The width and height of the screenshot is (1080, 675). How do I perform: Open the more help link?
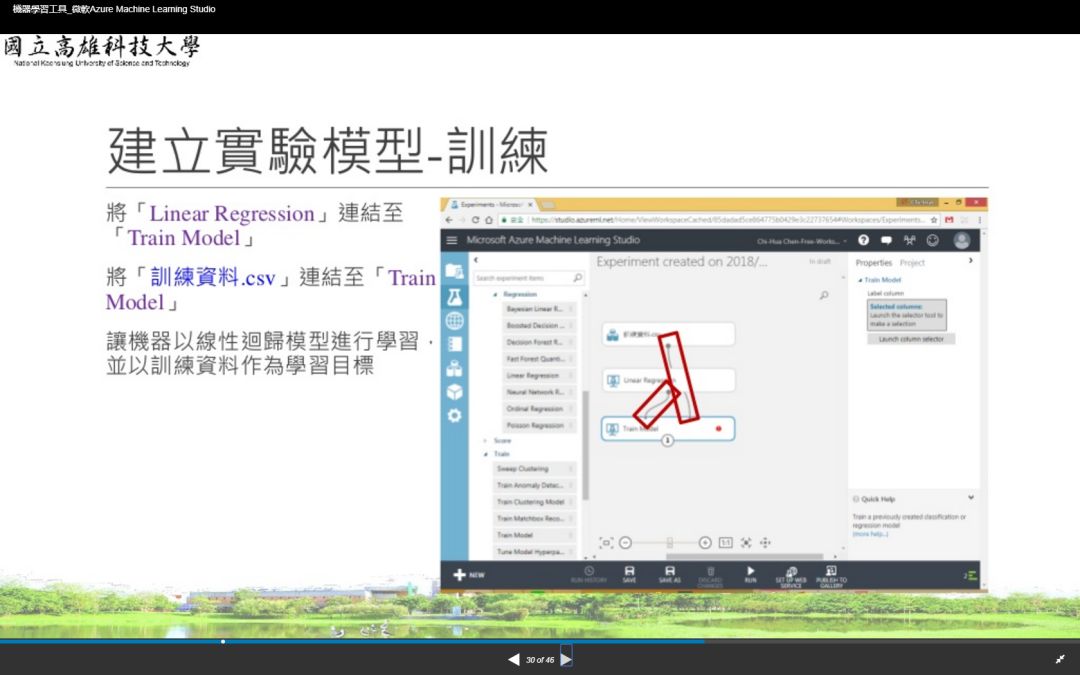(870, 534)
